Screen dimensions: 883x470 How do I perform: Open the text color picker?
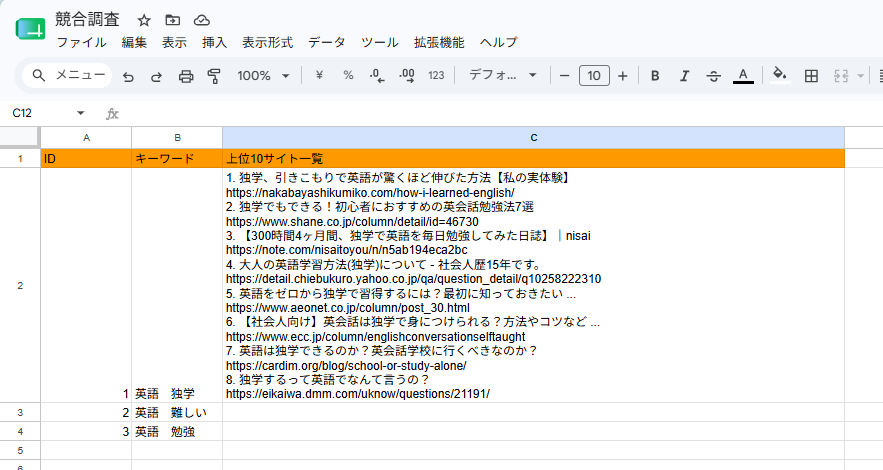[743, 75]
